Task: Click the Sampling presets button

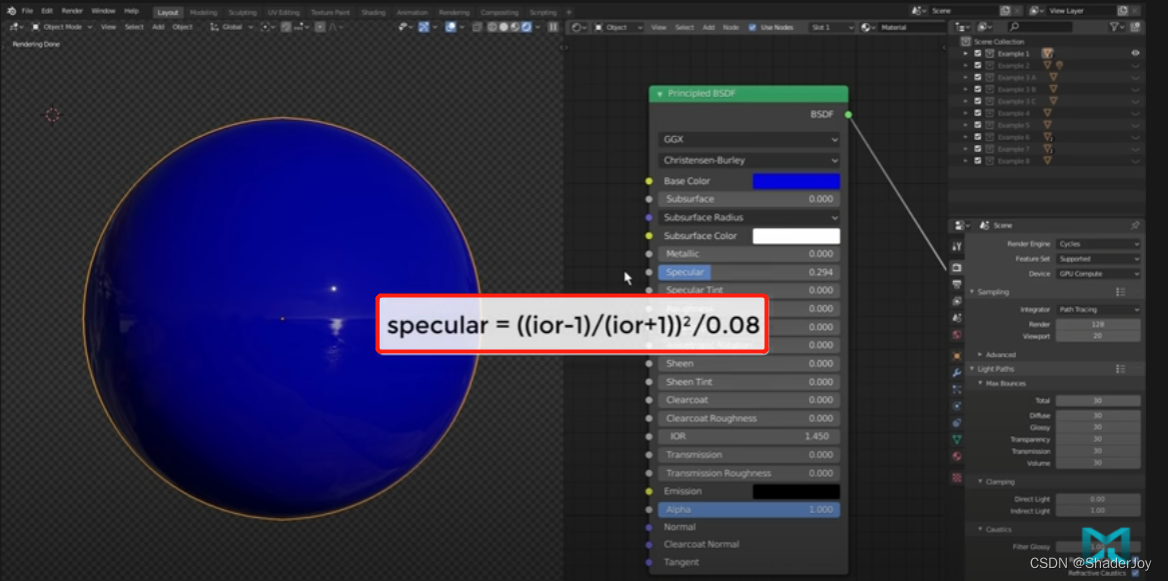Action: [1120, 293]
